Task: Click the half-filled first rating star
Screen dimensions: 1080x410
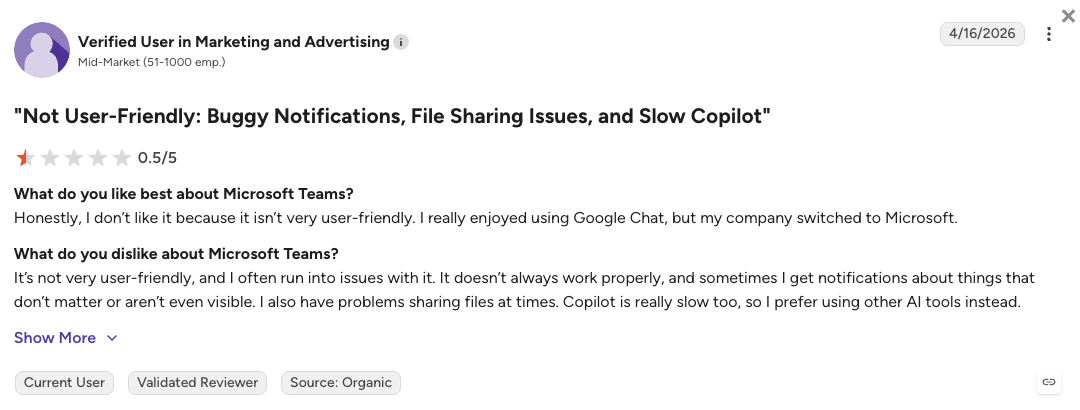Action: (x=25, y=158)
